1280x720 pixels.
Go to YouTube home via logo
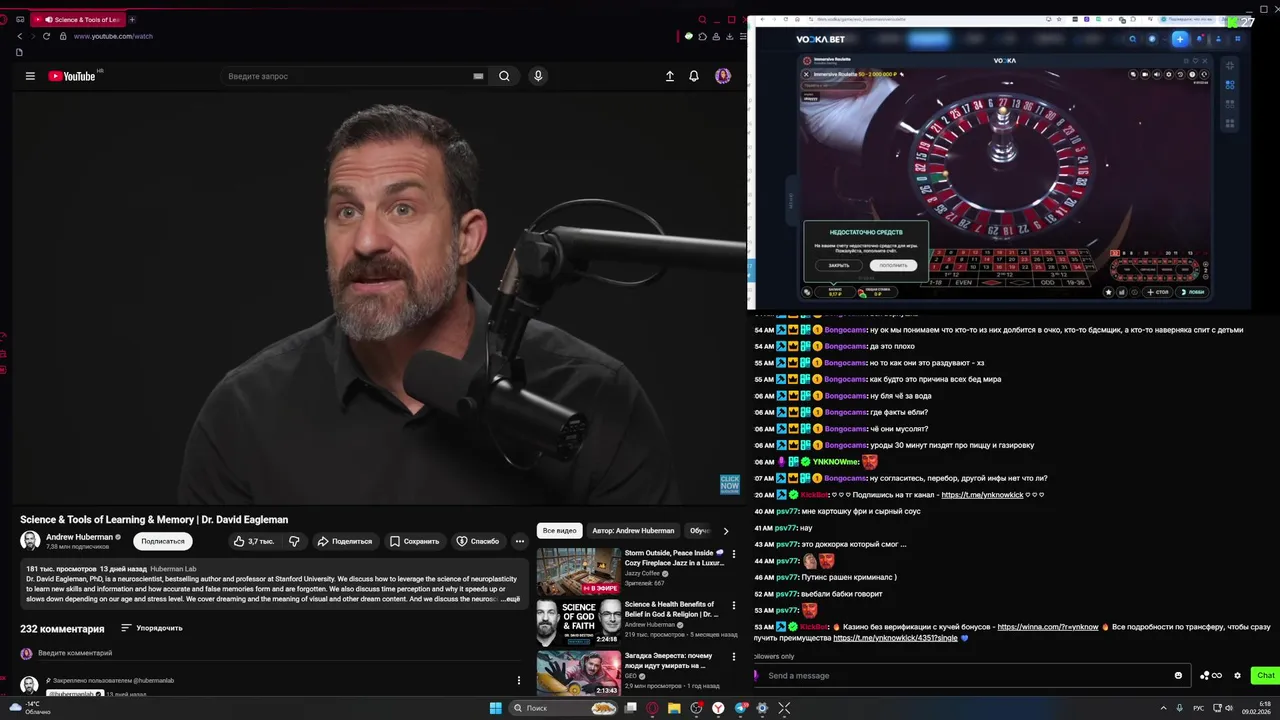click(x=71, y=76)
